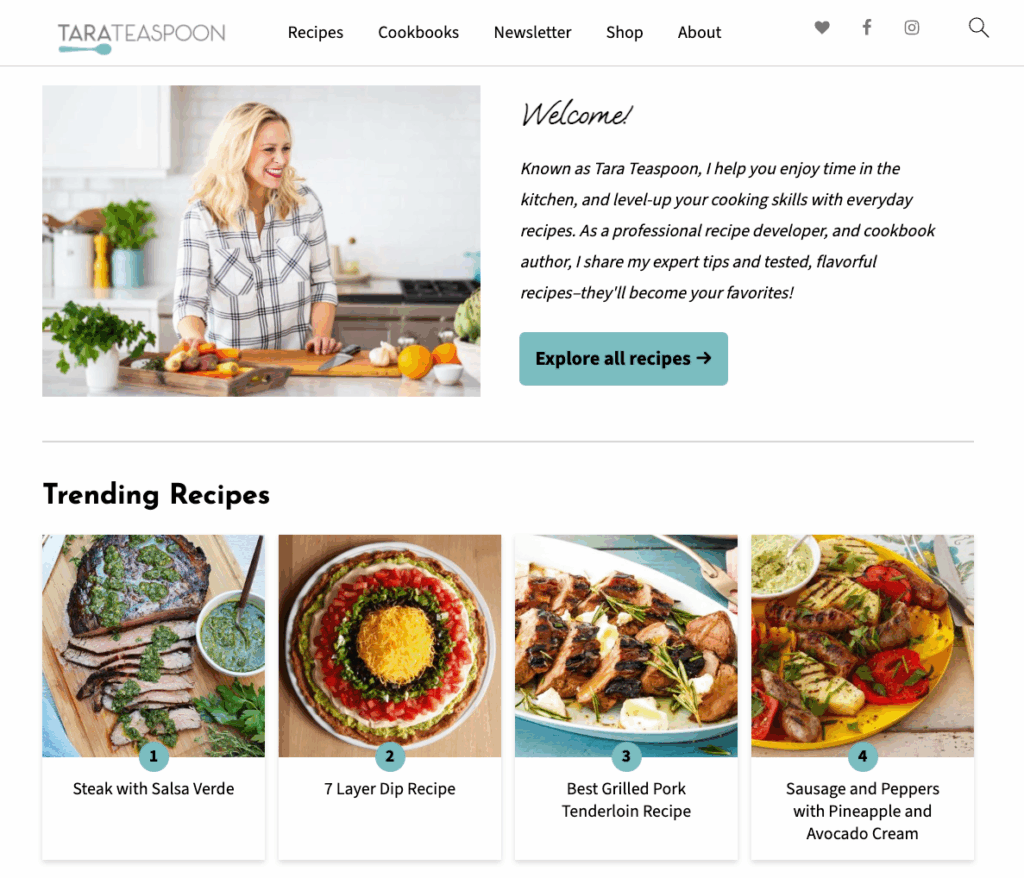Open the Facebook icon link
Viewport: 1024px width, 878px height.
coord(867,27)
